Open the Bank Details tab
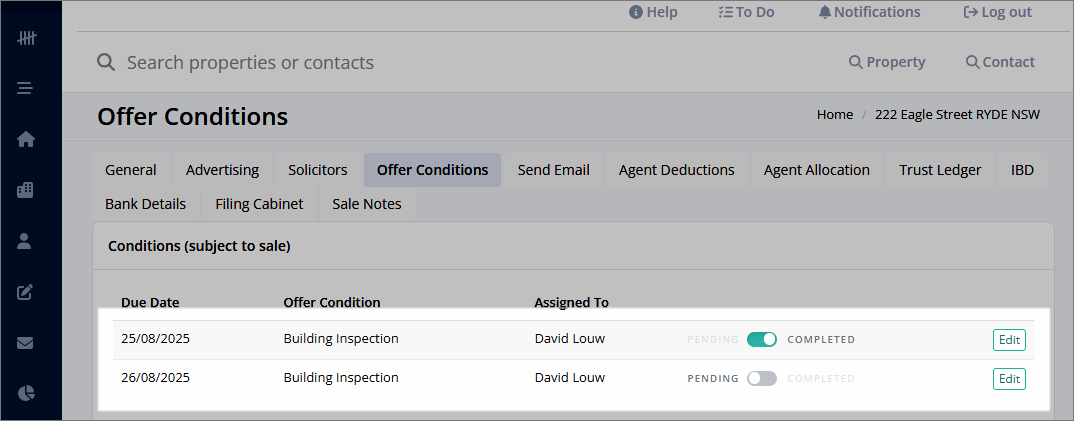The image size is (1074, 421). [x=145, y=204]
